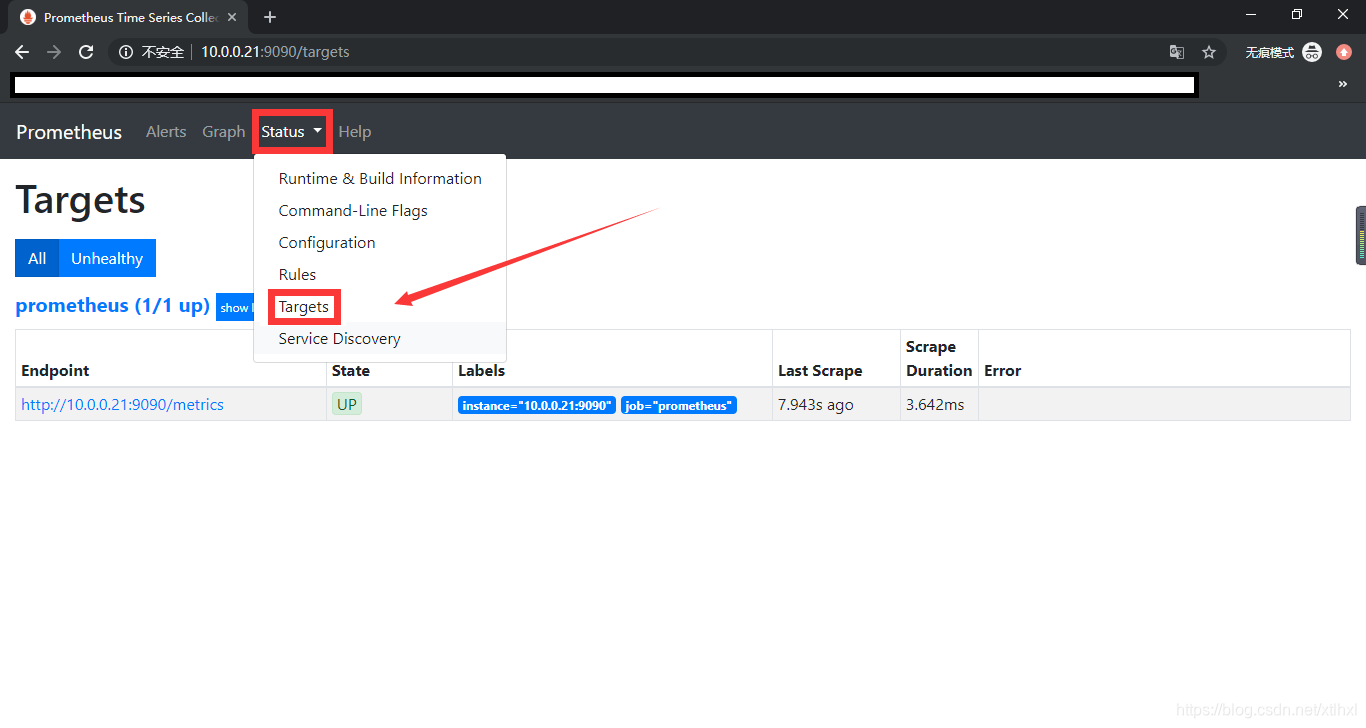Select the job="prometheus" label badge
This screenshot has width=1366, height=728.
[x=679, y=406]
